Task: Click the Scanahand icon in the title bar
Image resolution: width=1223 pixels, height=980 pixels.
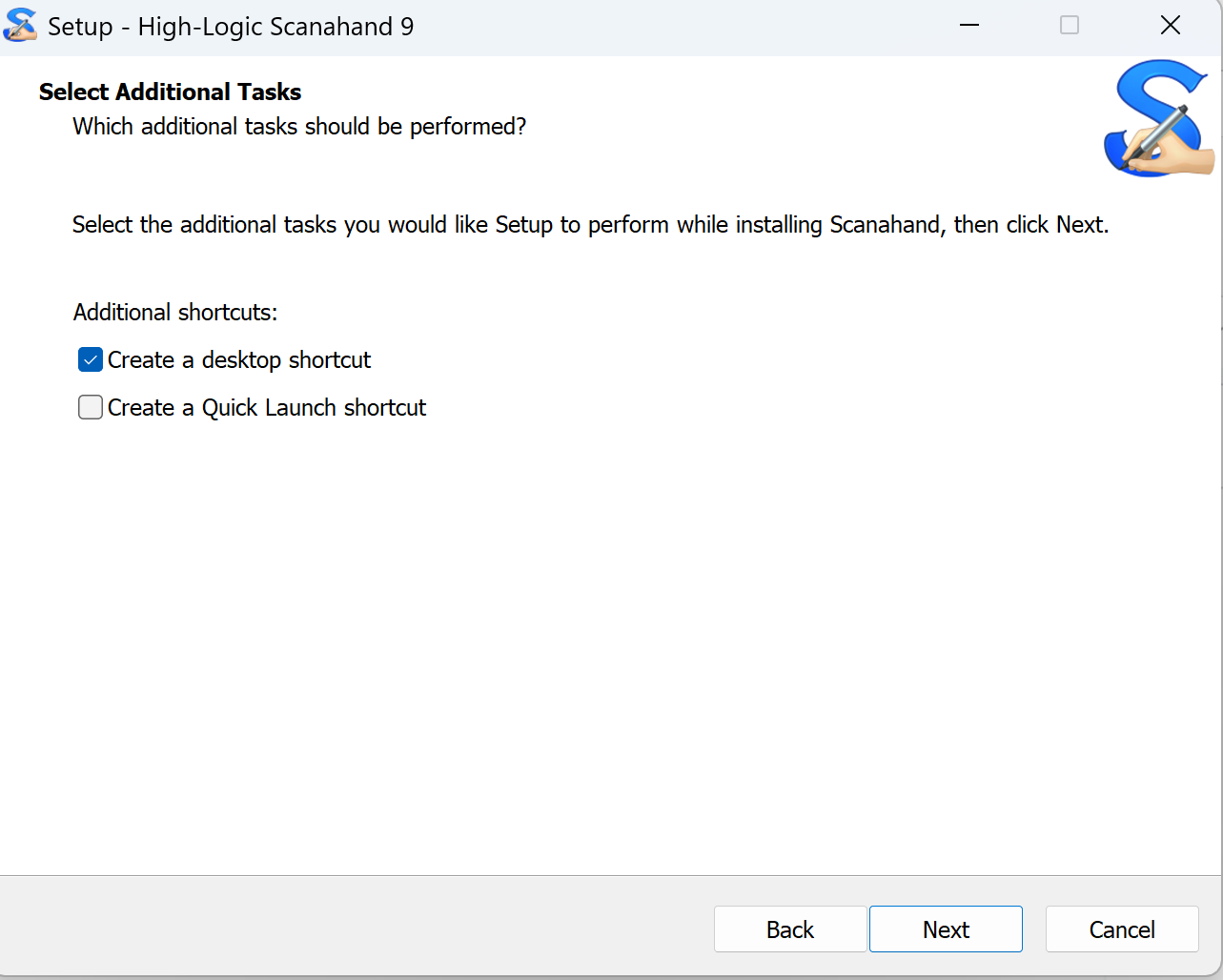Action: (20, 26)
